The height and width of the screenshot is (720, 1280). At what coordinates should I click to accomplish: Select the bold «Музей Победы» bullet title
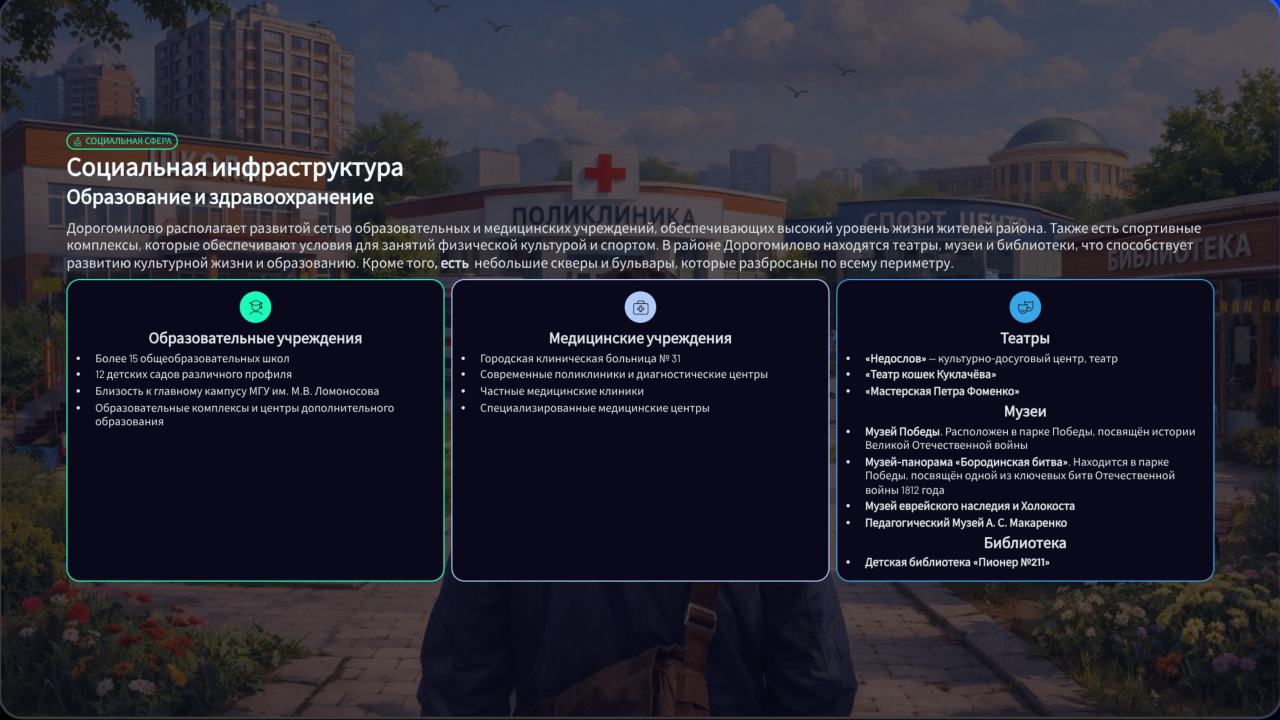click(903, 432)
